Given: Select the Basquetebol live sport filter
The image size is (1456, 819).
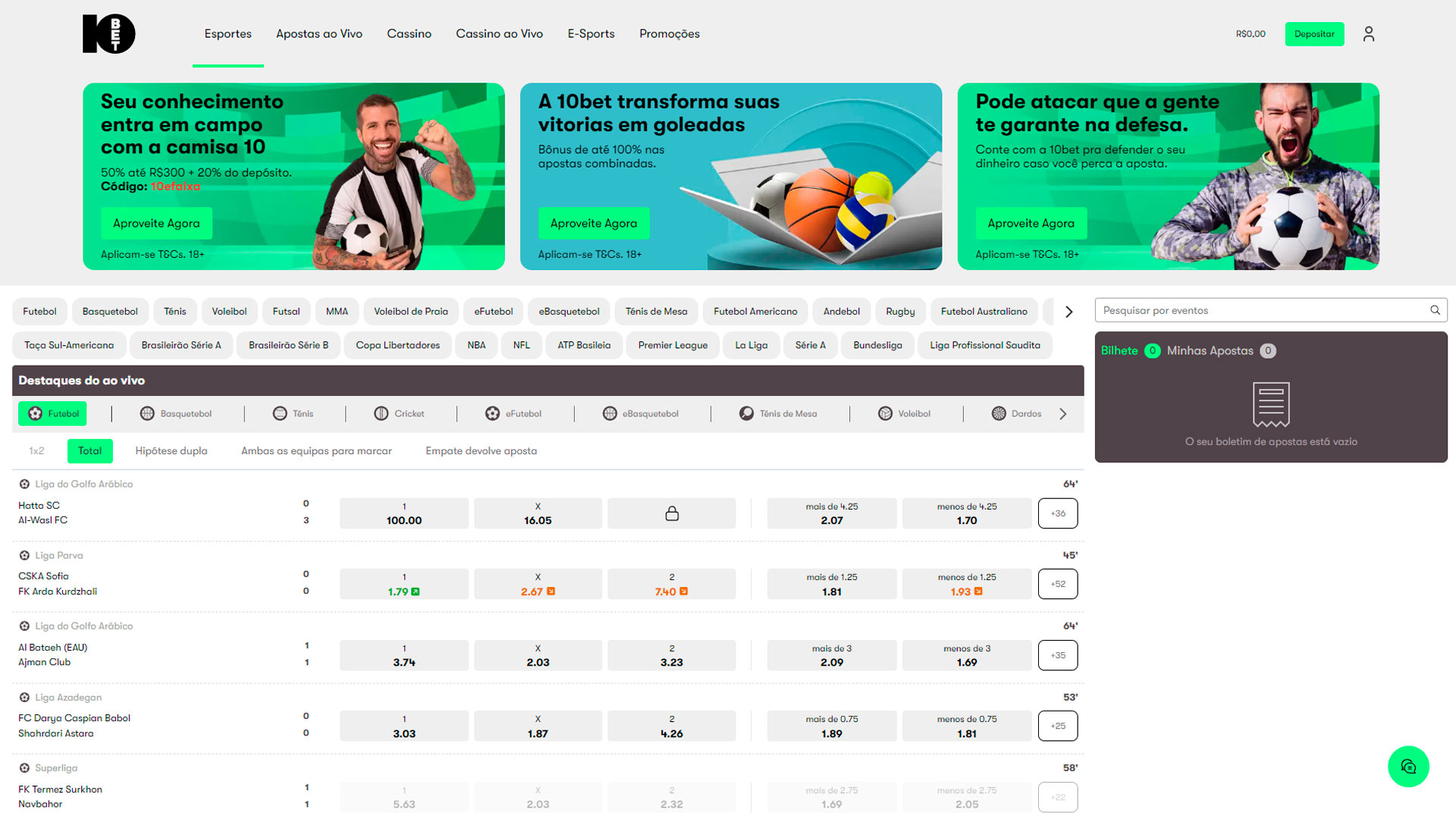Looking at the screenshot, I should pyautogui.click(x=176, y=413).
